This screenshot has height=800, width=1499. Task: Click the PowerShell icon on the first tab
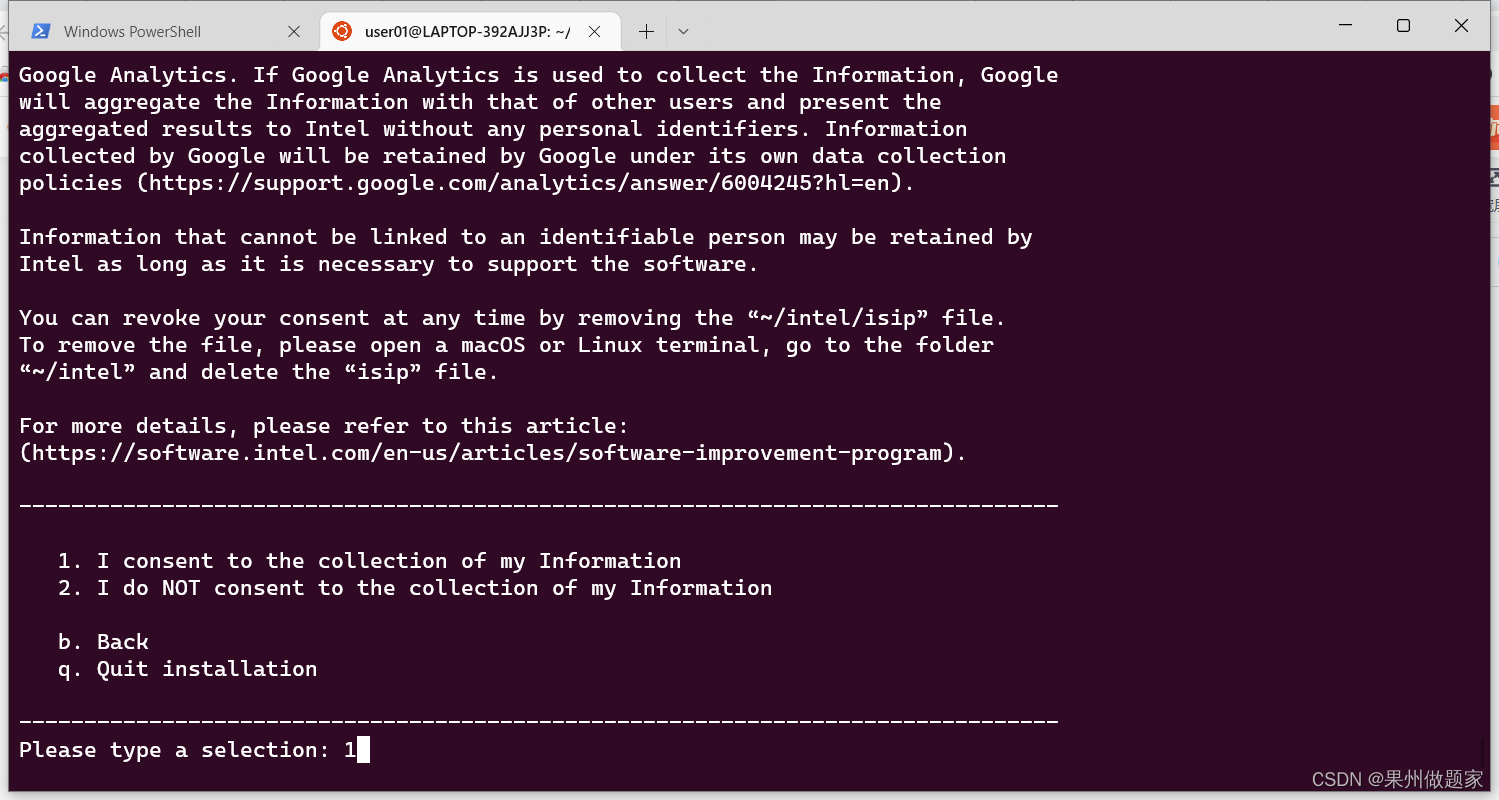(40, 31)
